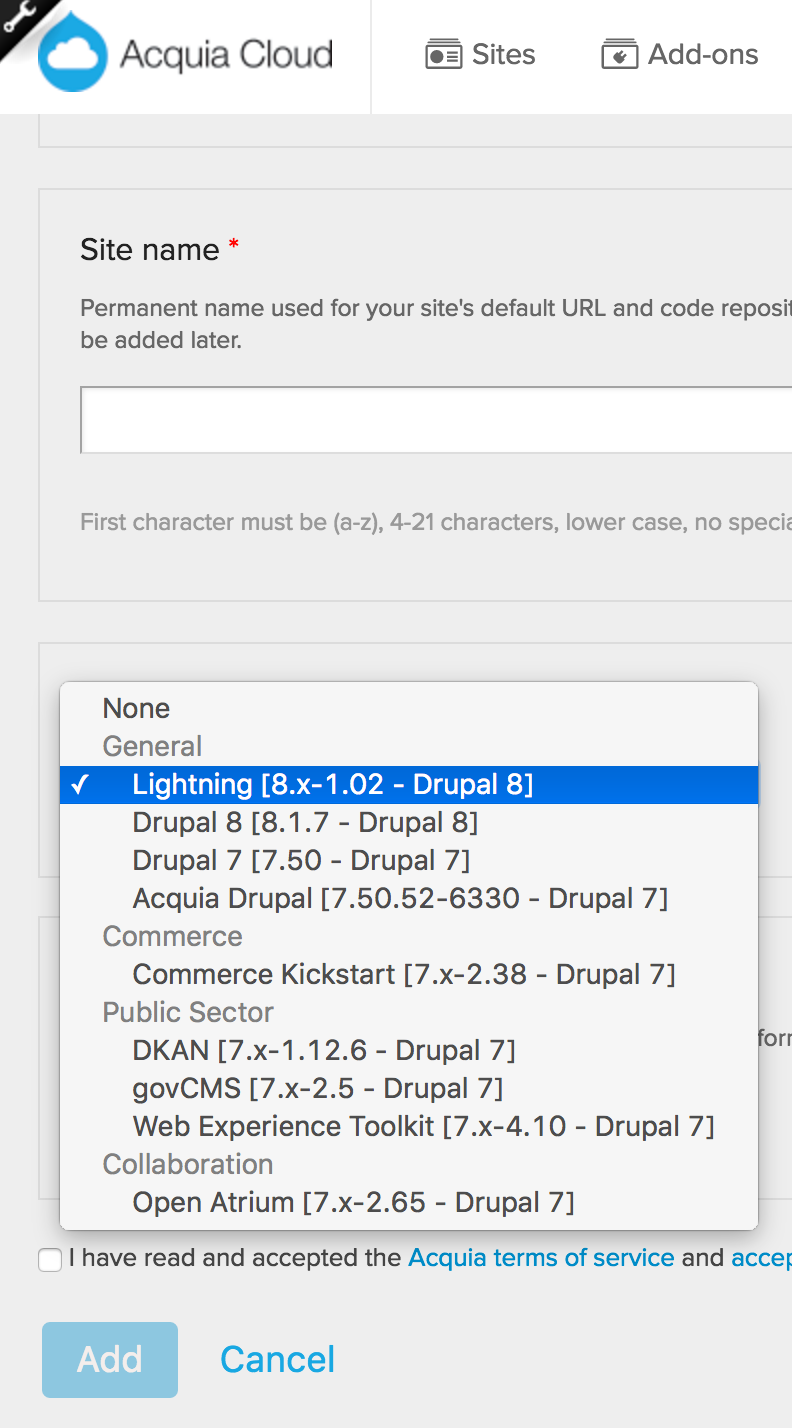Open the Acquia terms of service link
792x1428 pixels.
click(x=540, y=1258)
